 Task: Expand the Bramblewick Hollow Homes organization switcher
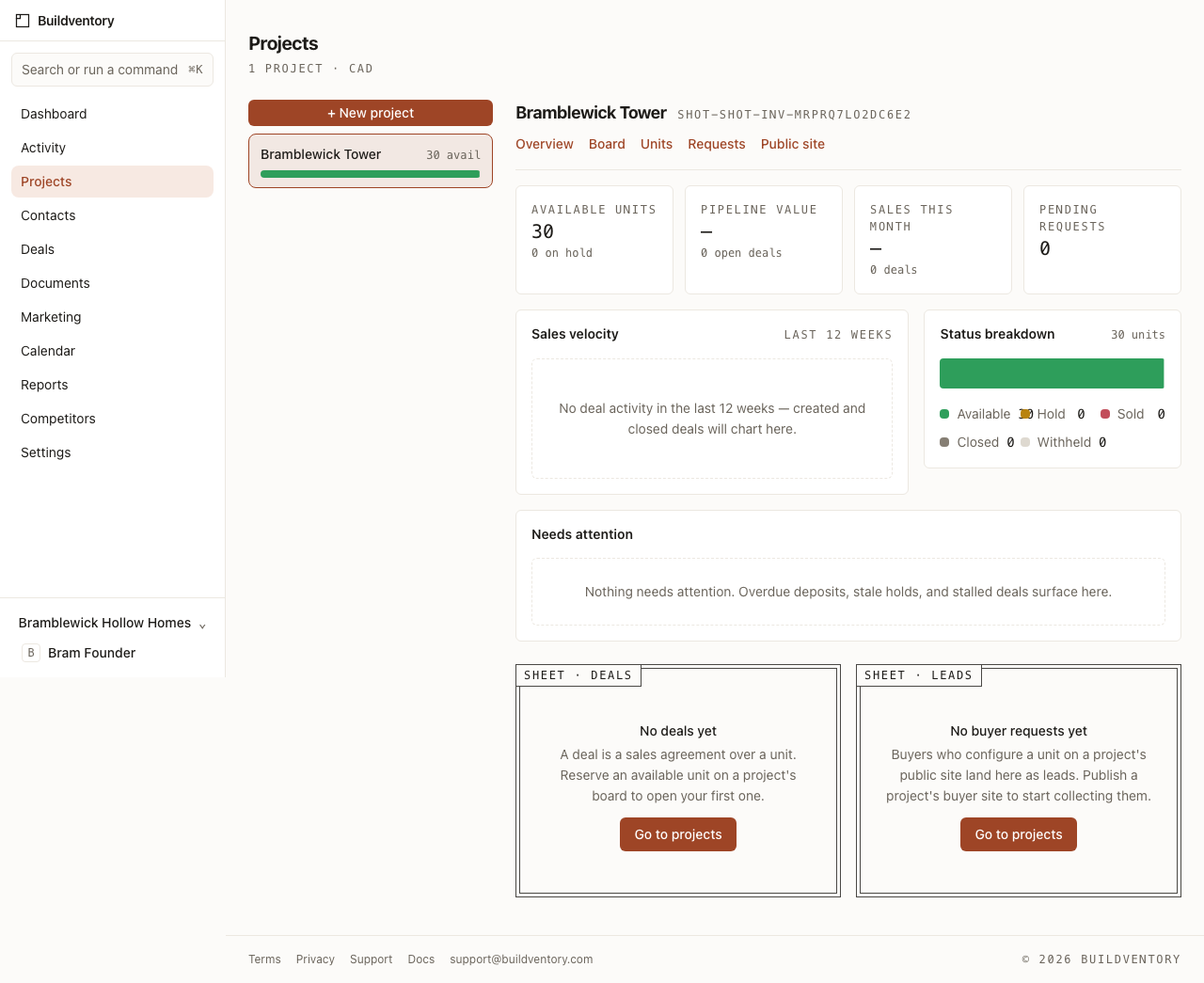(x=112, y=623)
